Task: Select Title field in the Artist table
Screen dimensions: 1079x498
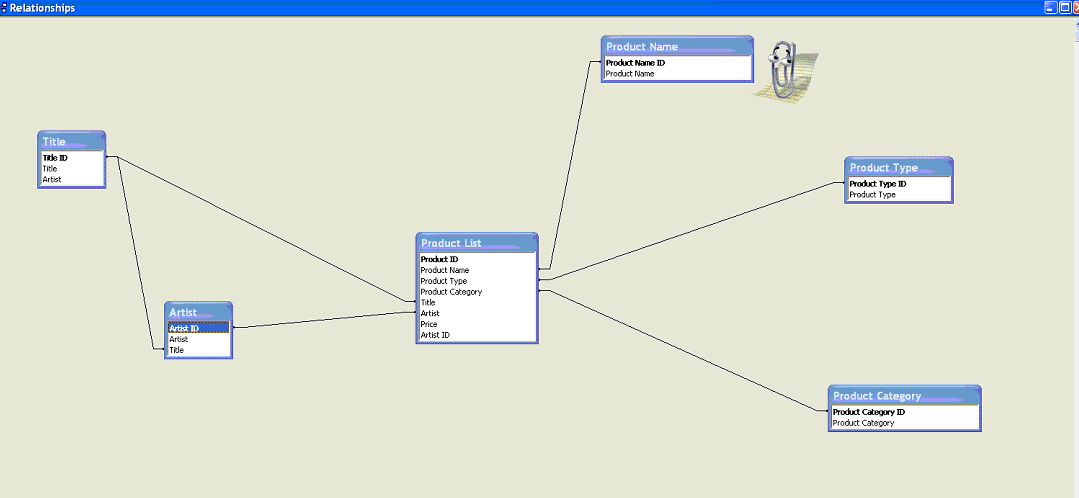Action: [x=198, y=350]
